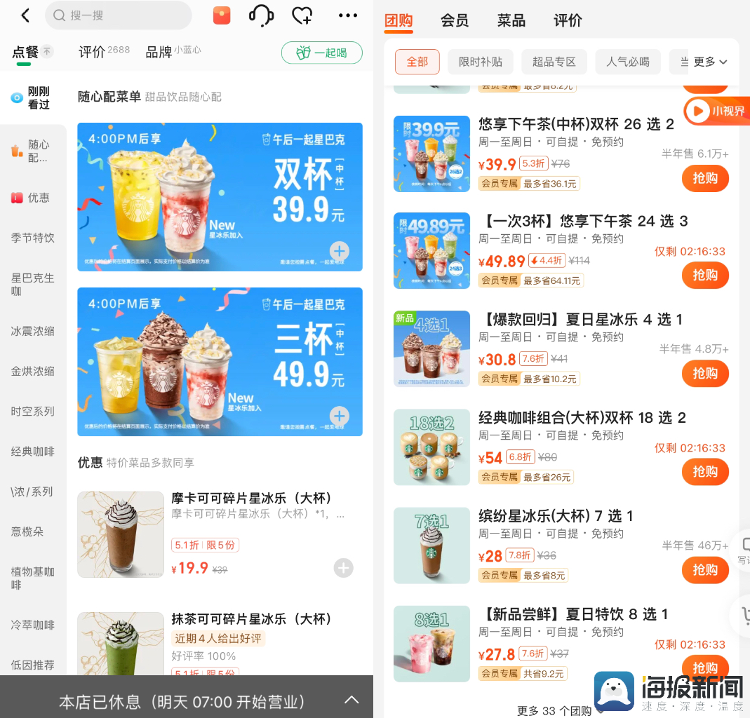Select 冷萃咖啡 sidebar category
Image resolution: width=750 pixels, height=718 pixels.
click(33, 625)
